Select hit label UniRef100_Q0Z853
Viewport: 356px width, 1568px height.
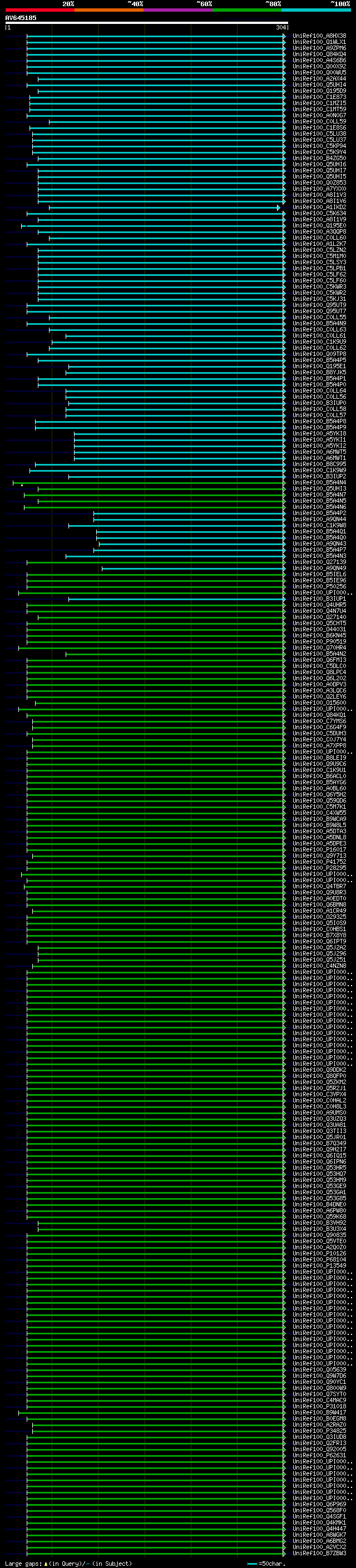(x=319, y=182)
